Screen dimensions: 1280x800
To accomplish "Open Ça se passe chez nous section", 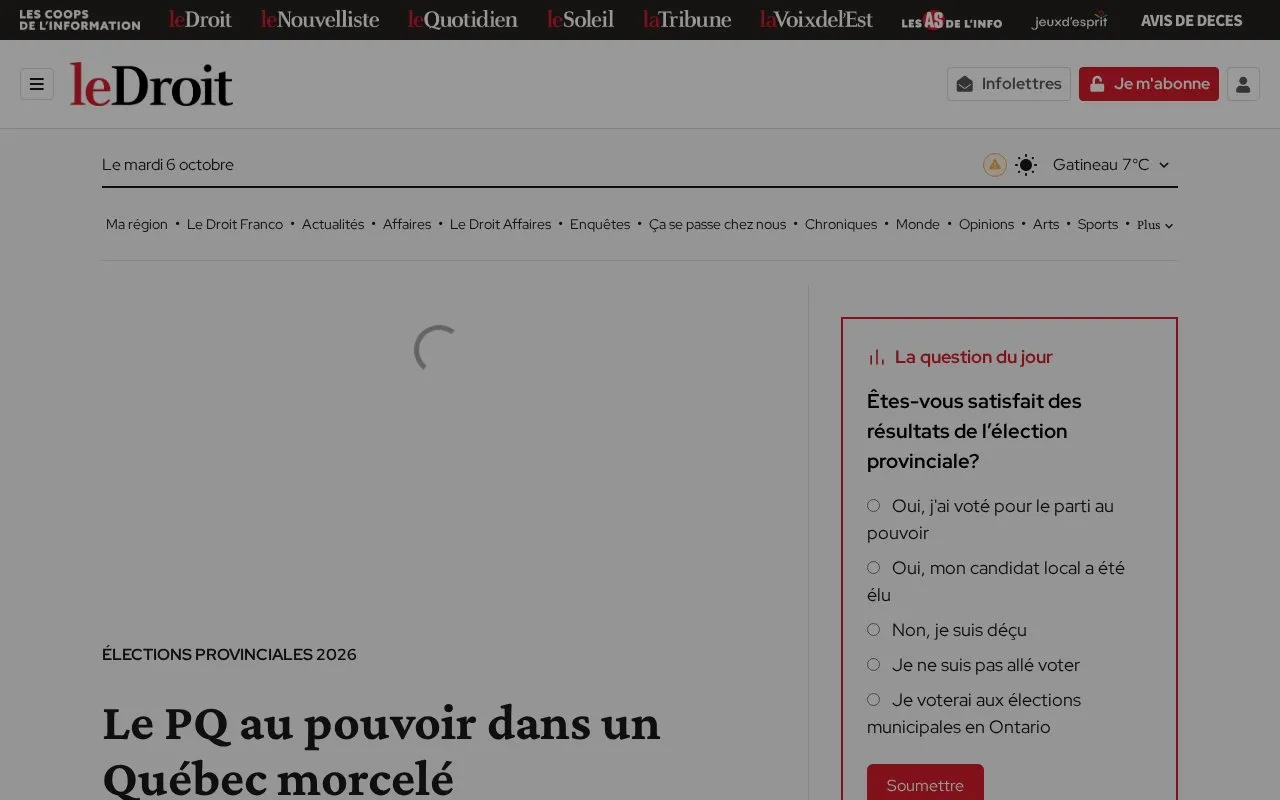I will coord(717,225).
